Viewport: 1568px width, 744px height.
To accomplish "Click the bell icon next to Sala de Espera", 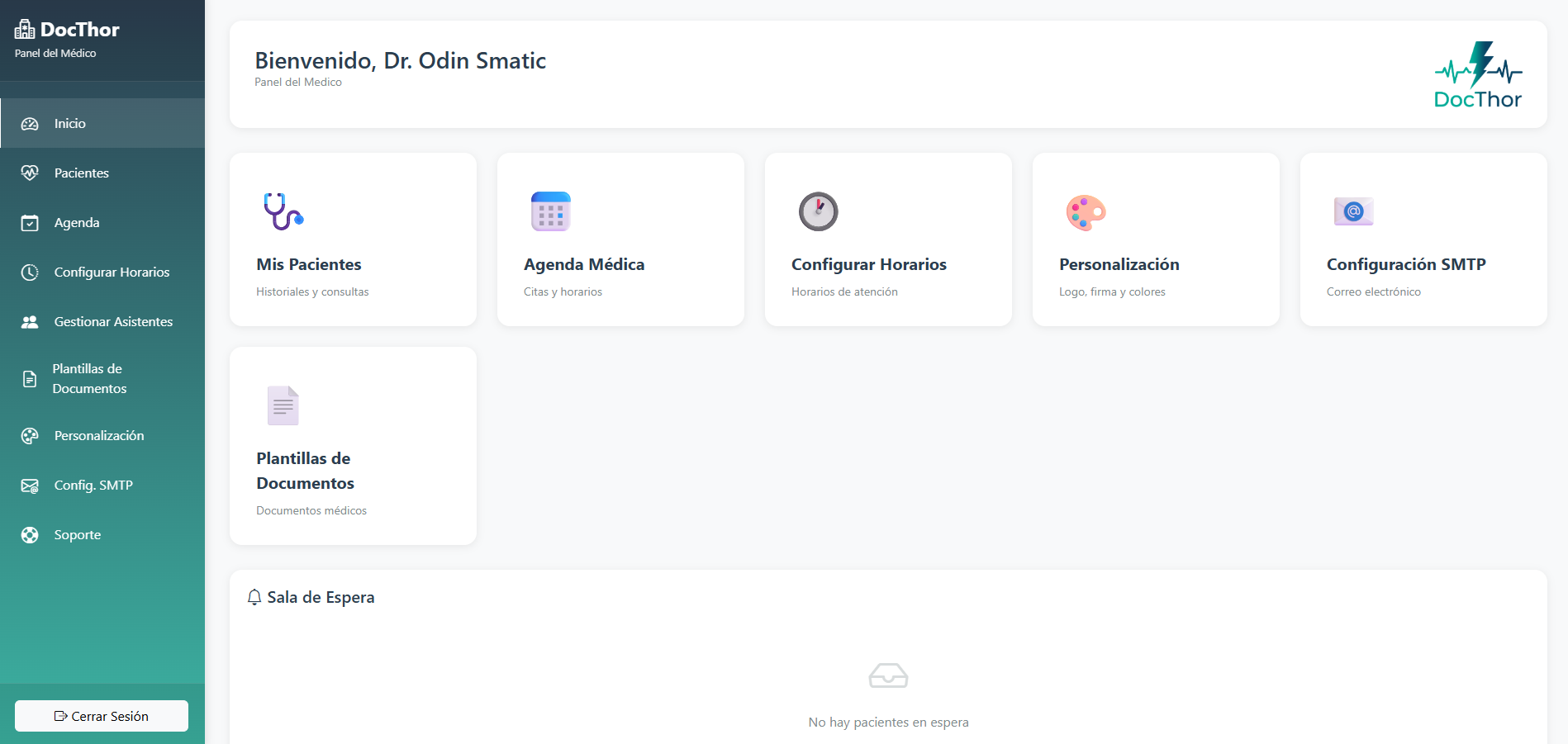I will tap(254, 597).
